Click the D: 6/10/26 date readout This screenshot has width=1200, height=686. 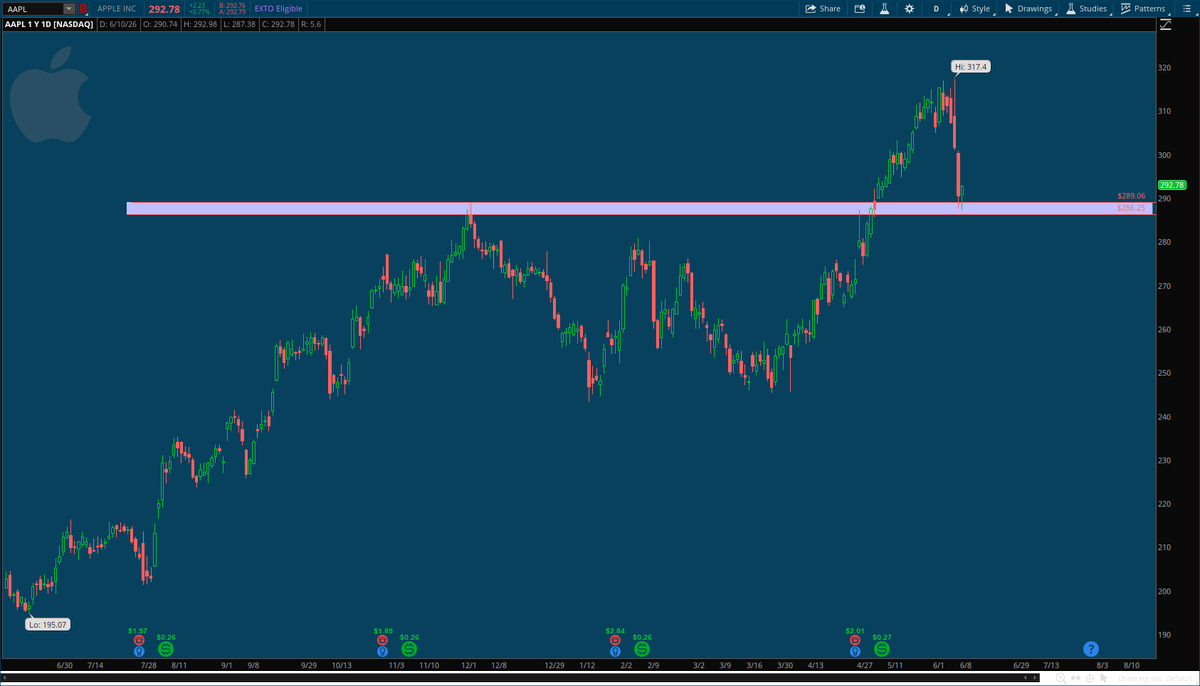coord(118,23)
